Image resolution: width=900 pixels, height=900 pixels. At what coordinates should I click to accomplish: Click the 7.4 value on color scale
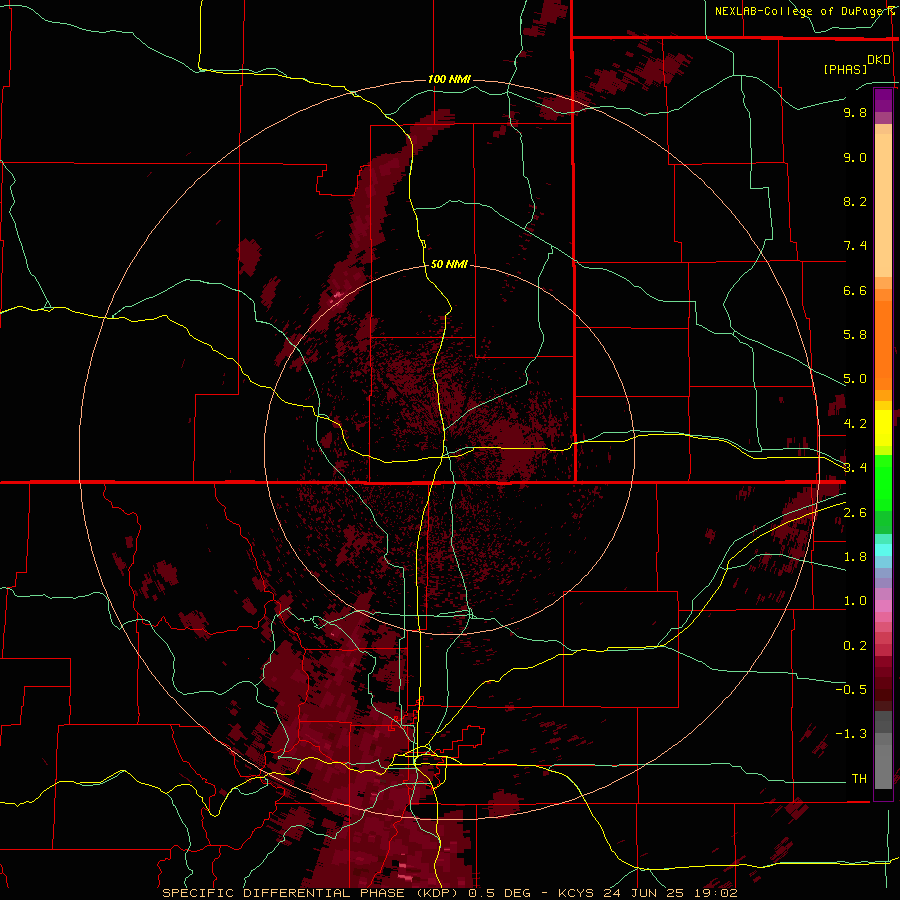855,246
